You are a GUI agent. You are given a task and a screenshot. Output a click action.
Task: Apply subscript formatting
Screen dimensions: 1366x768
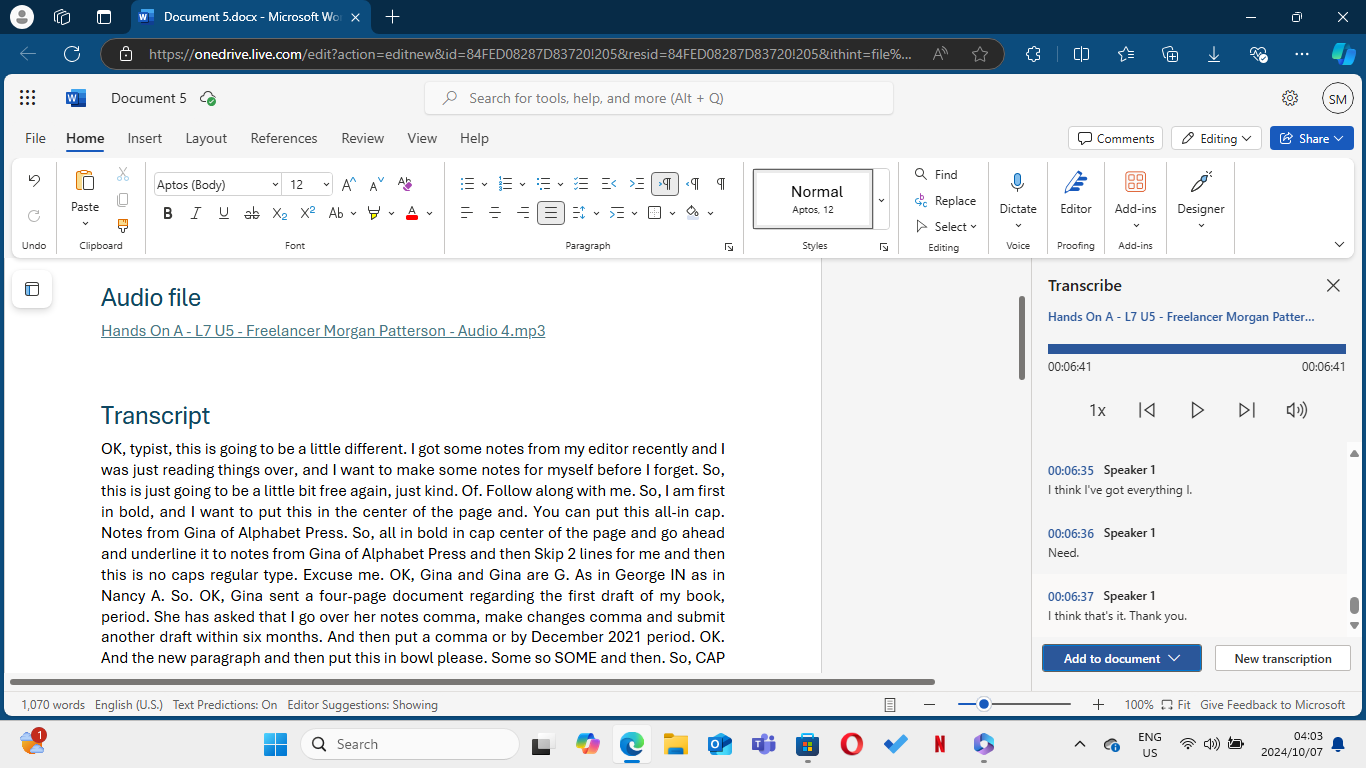280,213
